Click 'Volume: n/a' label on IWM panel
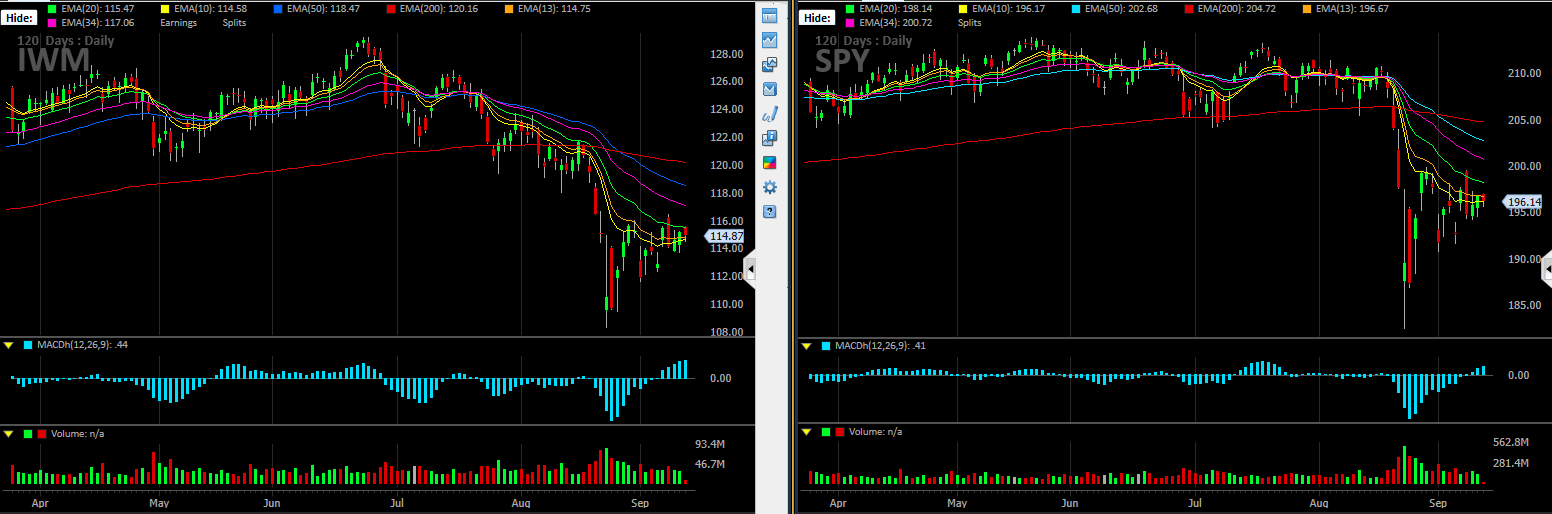1552x514 pixels. coord(77,433)
